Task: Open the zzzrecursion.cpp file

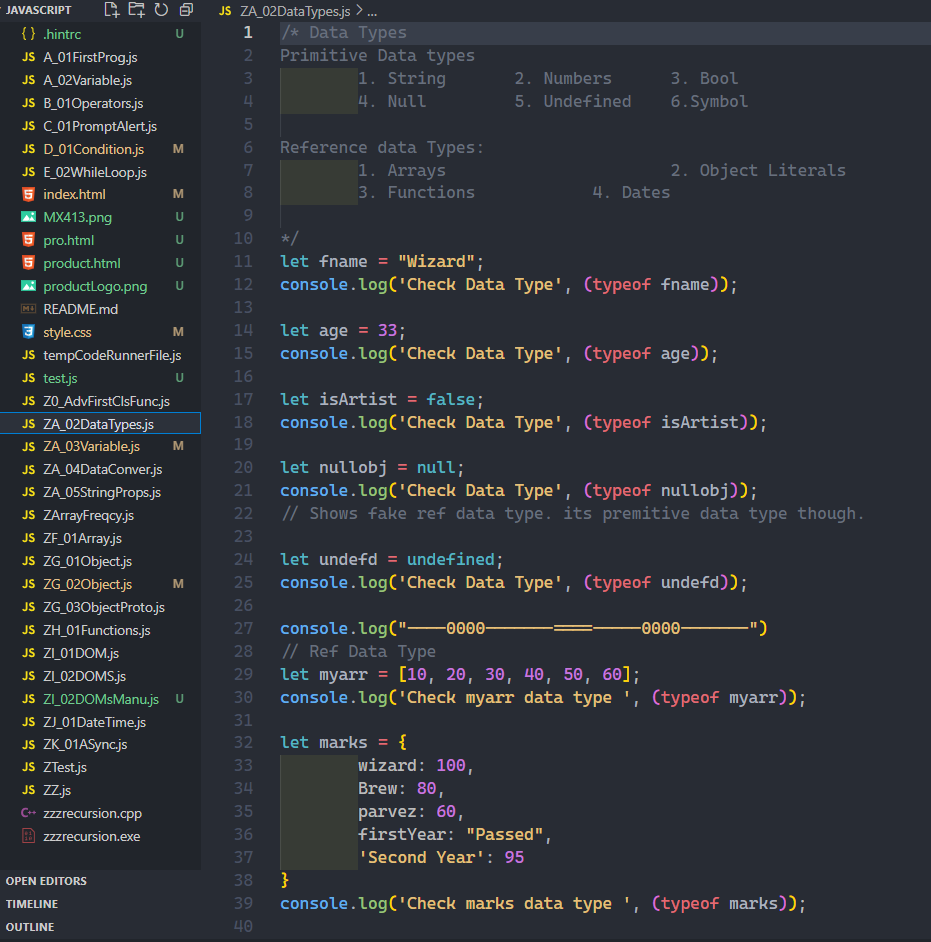Action: point(93,813)
